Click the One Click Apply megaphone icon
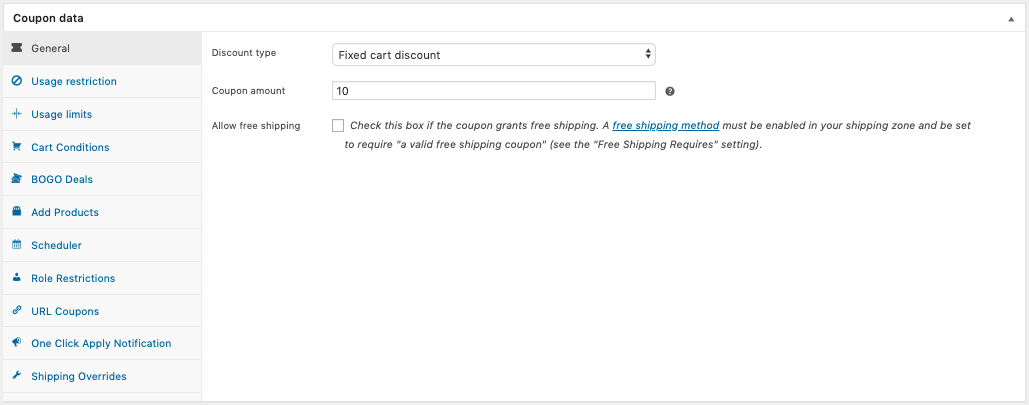Image resolution: width=1029 pixels, height=405 pixels. point(17,343)
